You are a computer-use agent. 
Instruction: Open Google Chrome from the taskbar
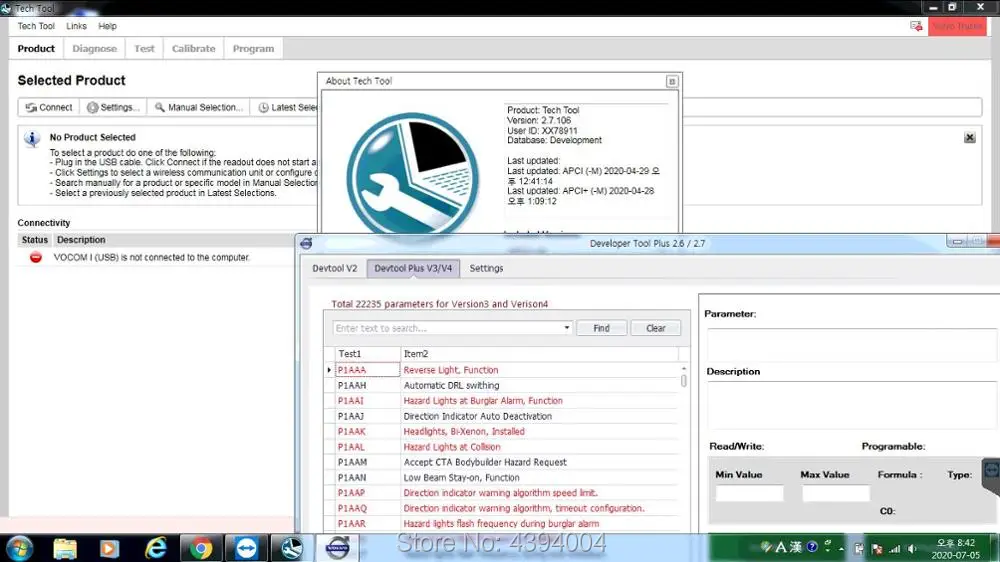tap(201, 548)
